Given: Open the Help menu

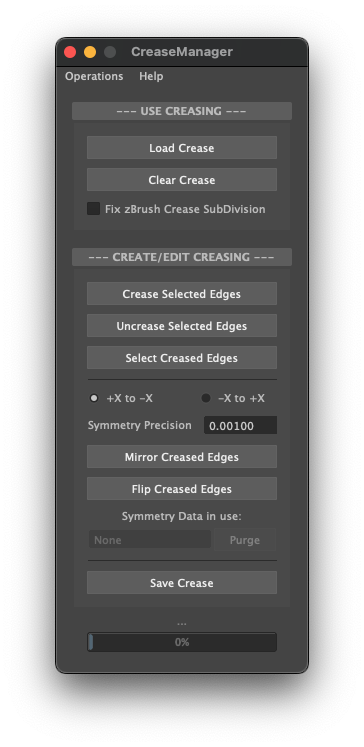Looking at the screenshot, I should 151,76.
